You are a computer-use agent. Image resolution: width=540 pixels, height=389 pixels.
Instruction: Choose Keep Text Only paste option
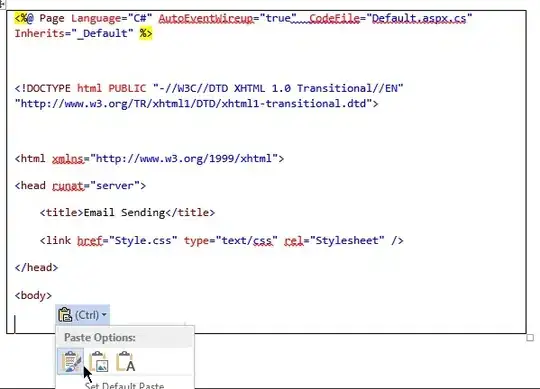pyautogui.click(x=126, y=361)
